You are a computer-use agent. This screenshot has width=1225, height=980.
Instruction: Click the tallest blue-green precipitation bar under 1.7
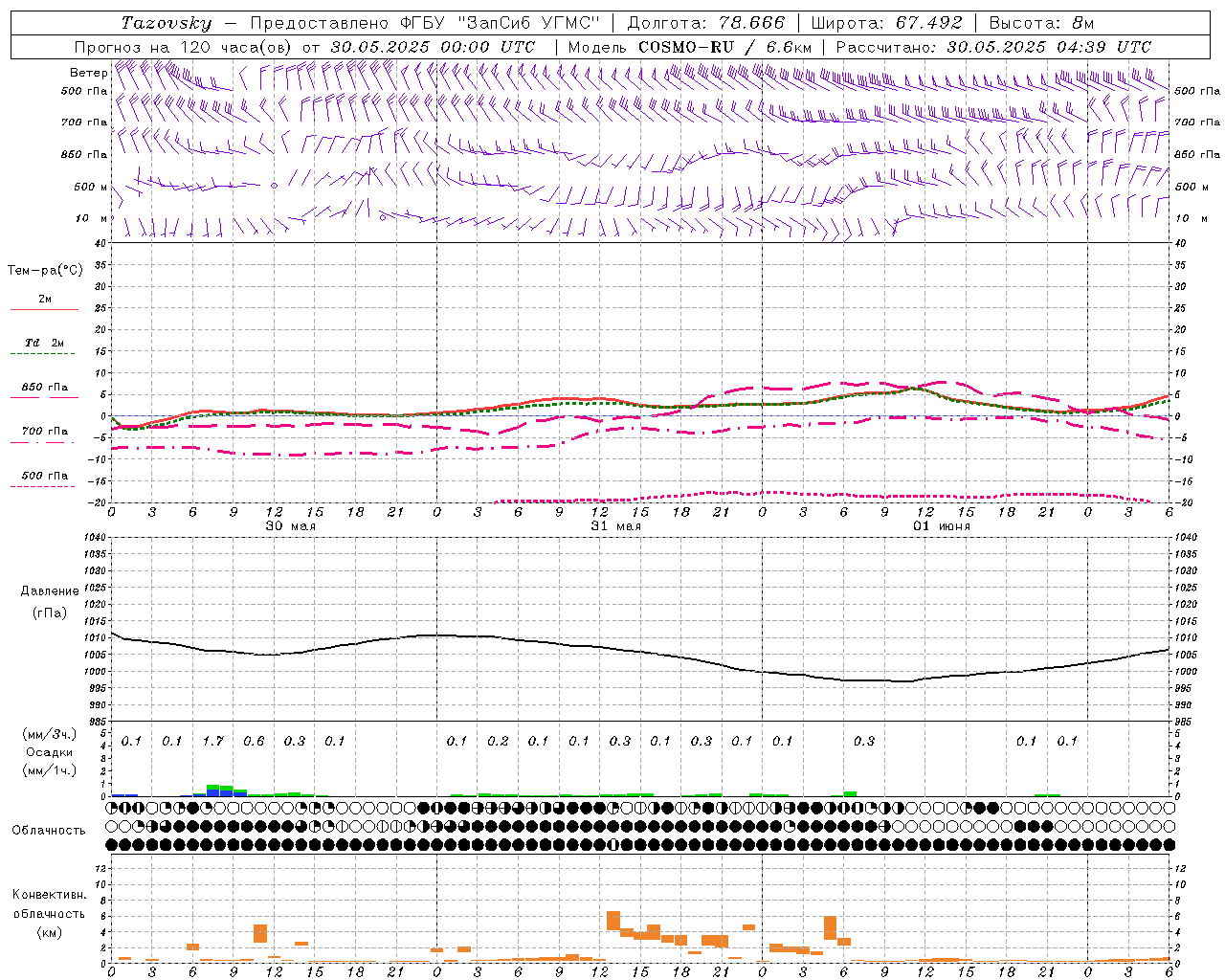coord(213,791)
